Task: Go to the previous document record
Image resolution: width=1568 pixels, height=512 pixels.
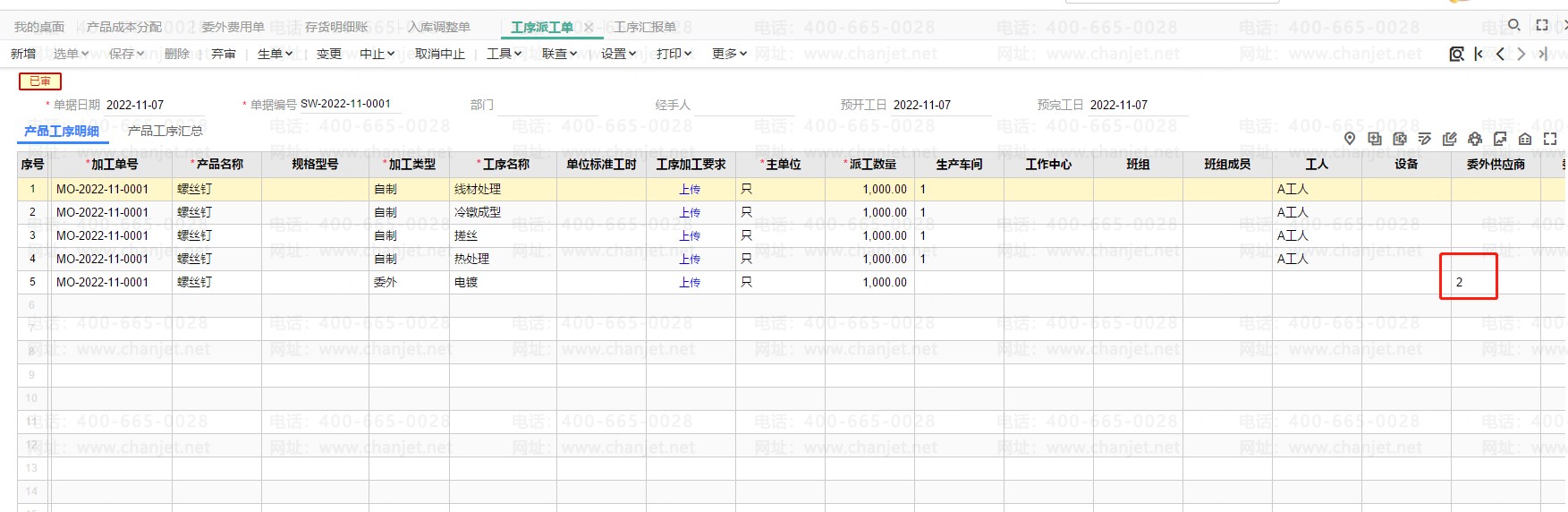Action: (x=1500, y=54)
